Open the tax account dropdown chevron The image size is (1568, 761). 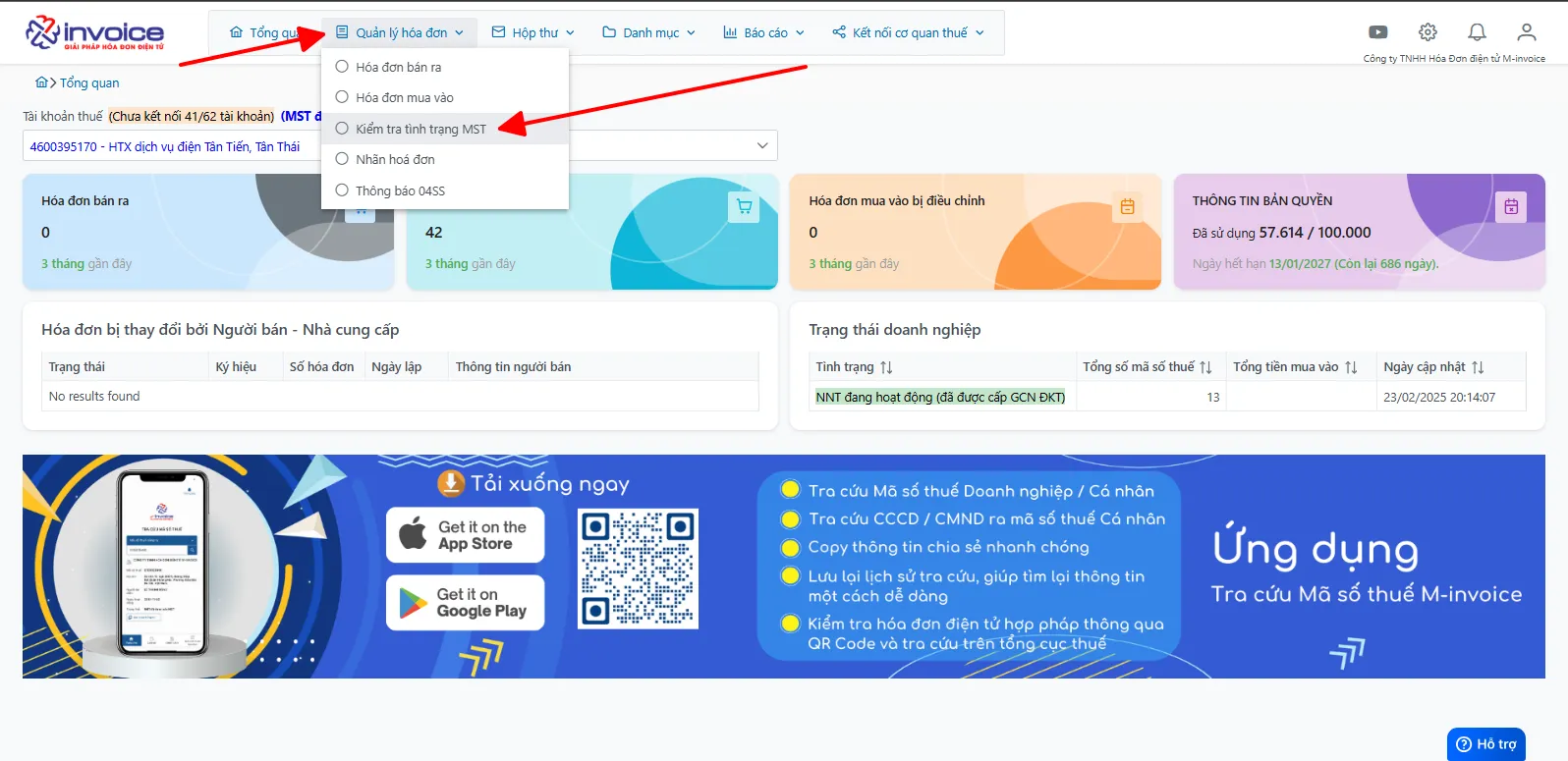pos(762,145)
